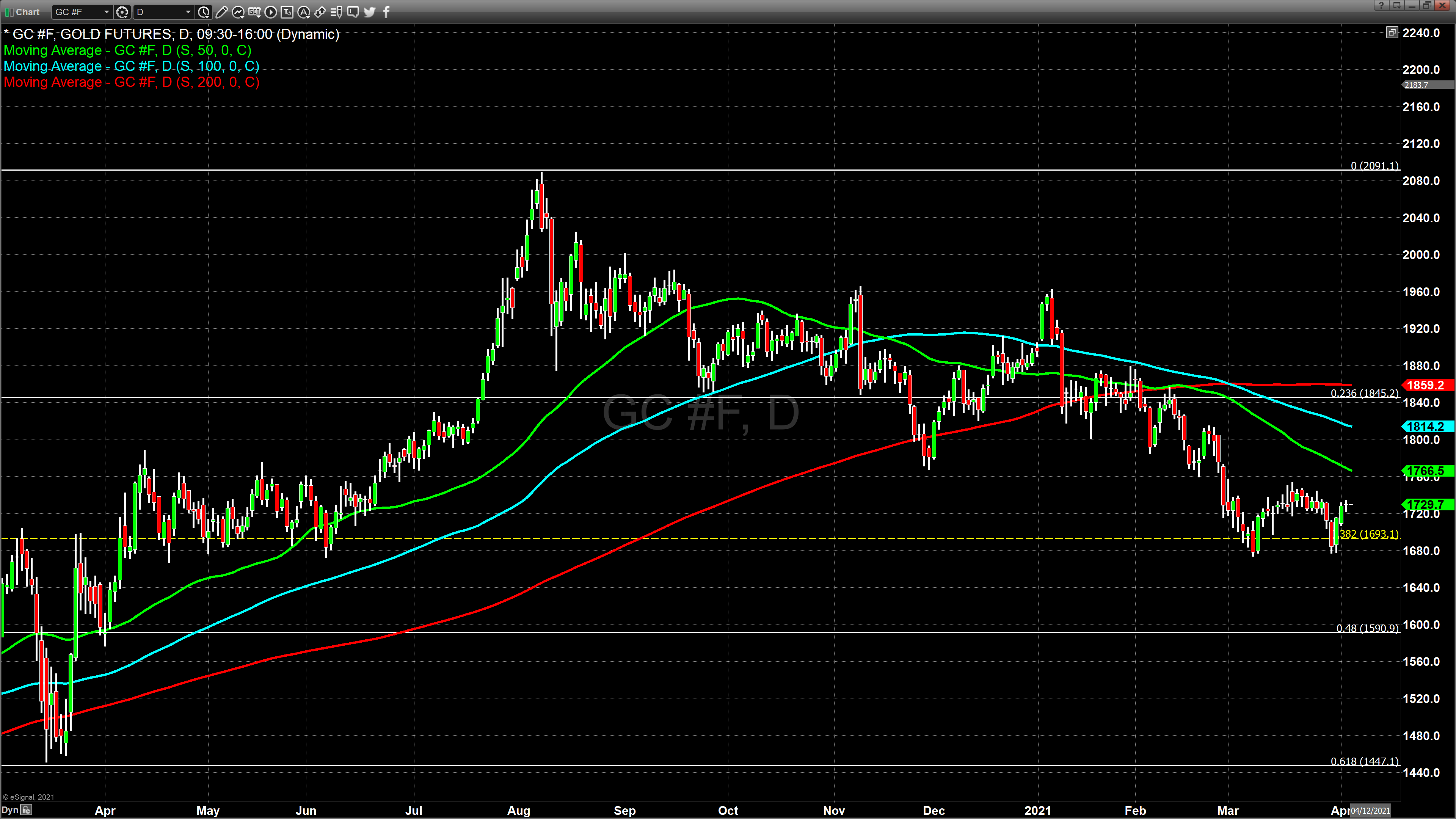This screenshot has width=1456, height=819.
Task: Share chart via Facebook icon
Action: 387,12
